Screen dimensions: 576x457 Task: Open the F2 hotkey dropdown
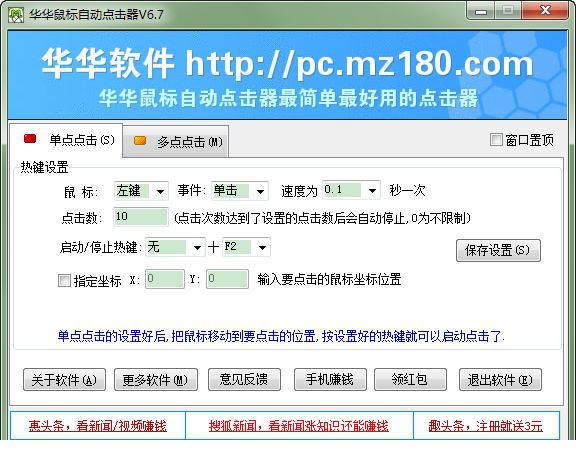pos(246,247)
